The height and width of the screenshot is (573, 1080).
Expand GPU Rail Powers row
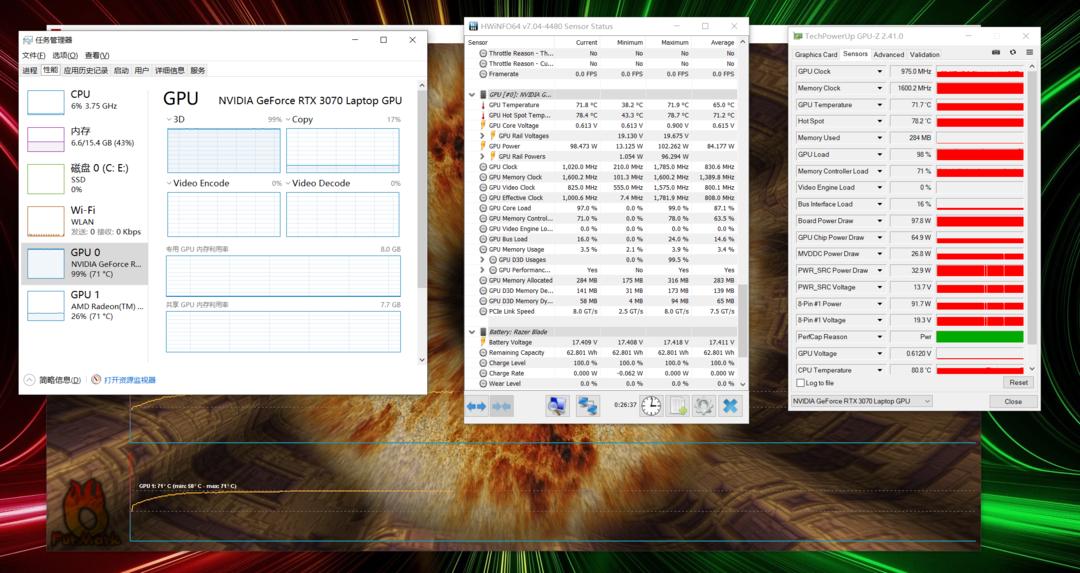point(482,156)
